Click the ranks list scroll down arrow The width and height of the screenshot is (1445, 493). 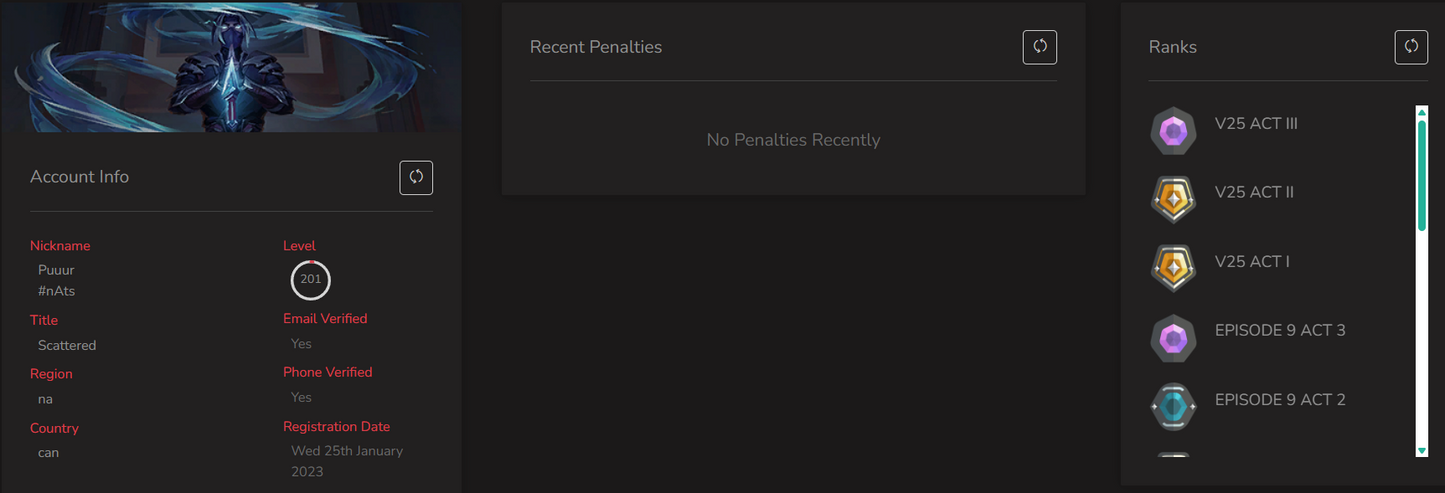click(1422, 451)
